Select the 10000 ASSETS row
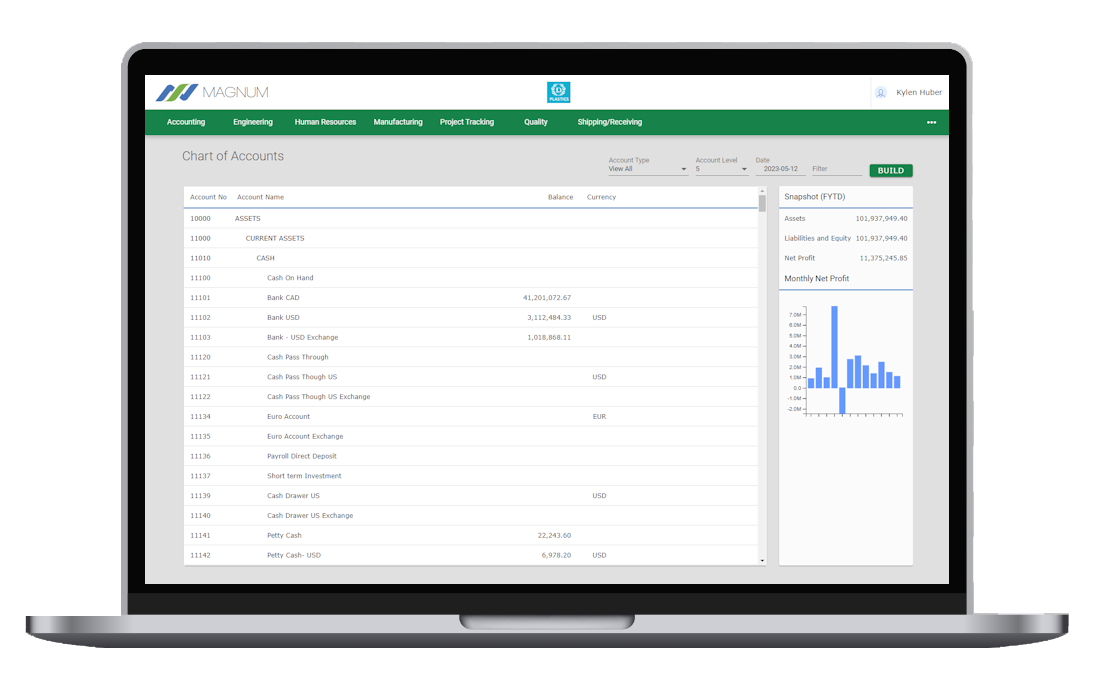The image size is (1103, 682). pos(471,219)
